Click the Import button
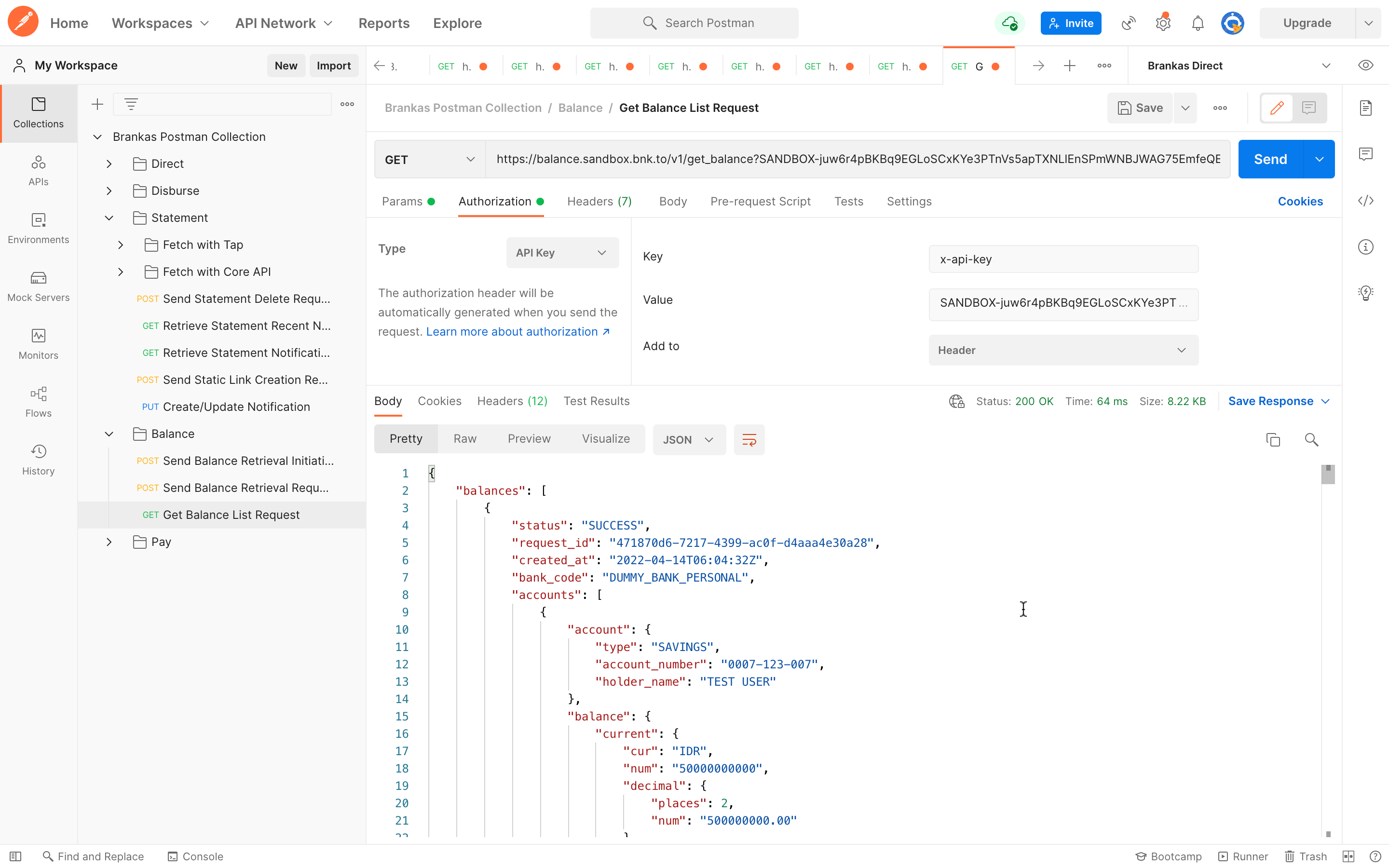 333,66
